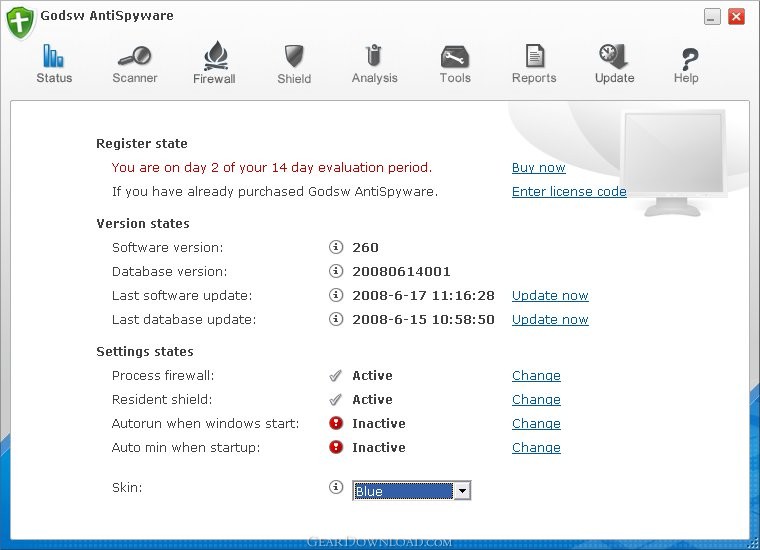Click info icon beside Last software update
The width and height of the screenshot is (760, 550).
335,295
